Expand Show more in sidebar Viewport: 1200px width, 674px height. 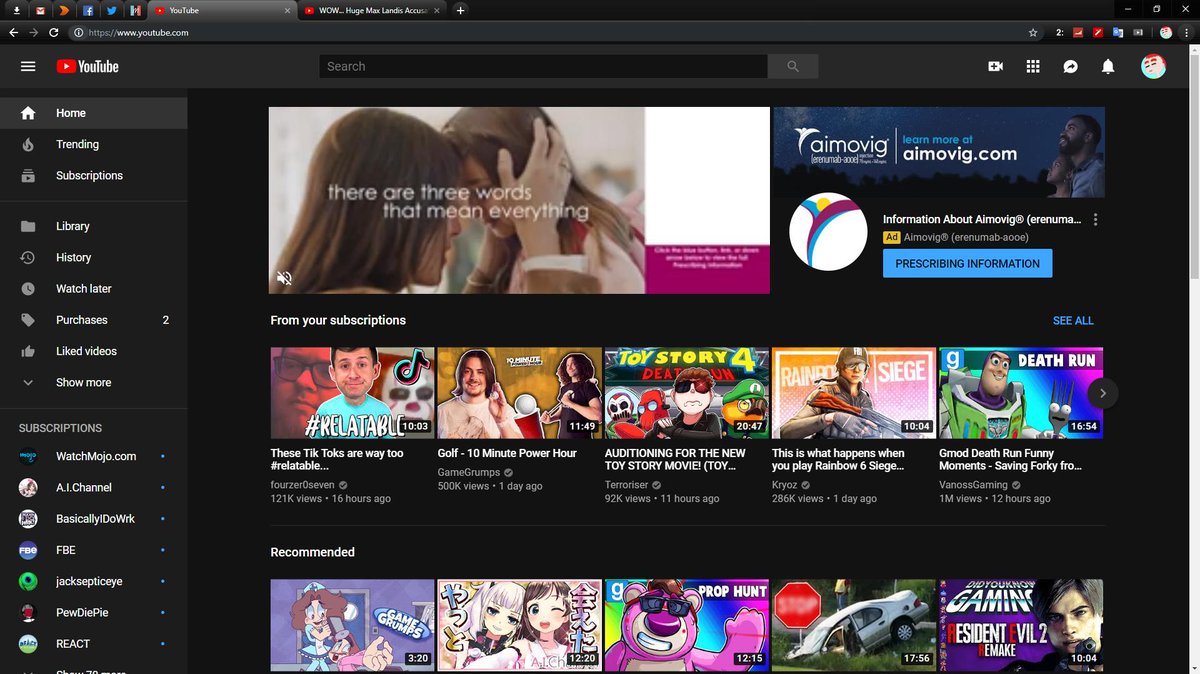[93, 382]
